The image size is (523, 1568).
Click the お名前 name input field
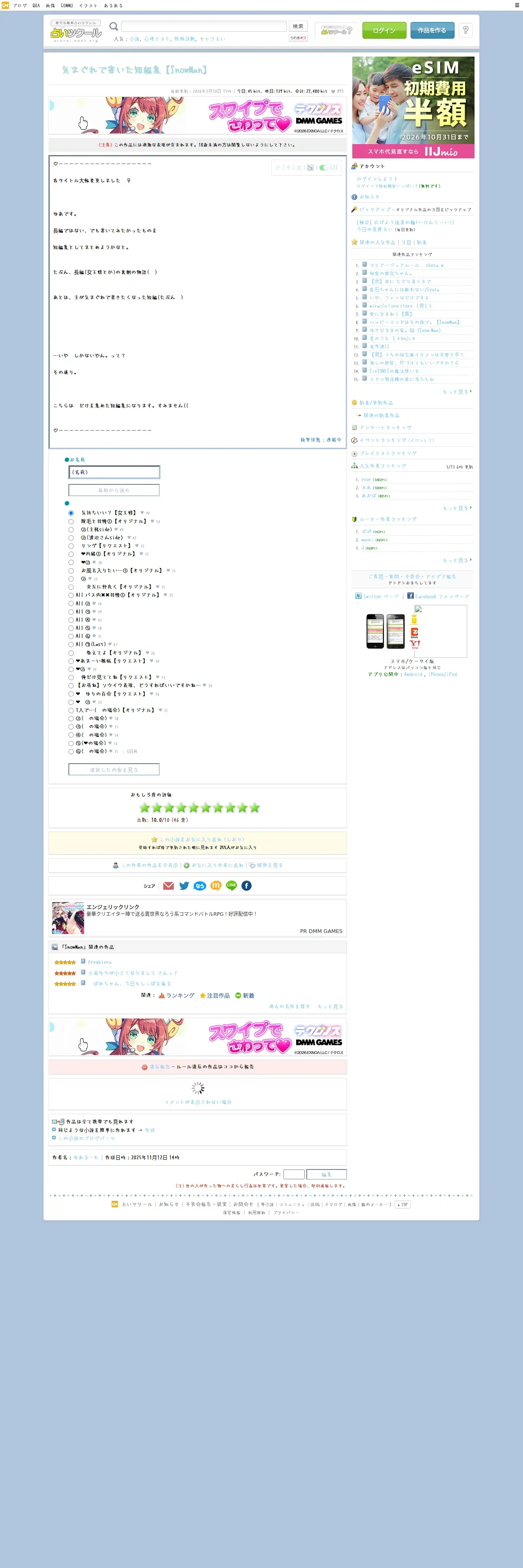coord(114,472)
